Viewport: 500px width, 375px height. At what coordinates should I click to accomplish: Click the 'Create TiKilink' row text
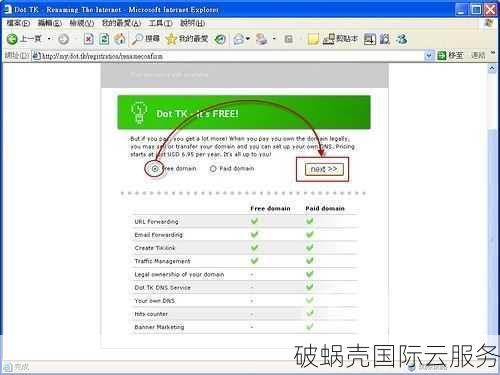pos(155,248)
